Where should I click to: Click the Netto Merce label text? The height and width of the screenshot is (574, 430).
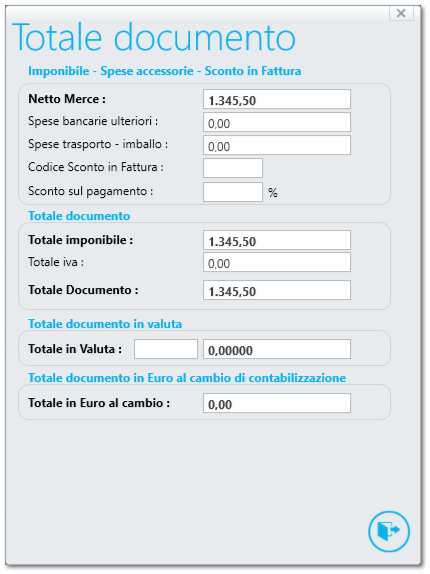point(67,99)
